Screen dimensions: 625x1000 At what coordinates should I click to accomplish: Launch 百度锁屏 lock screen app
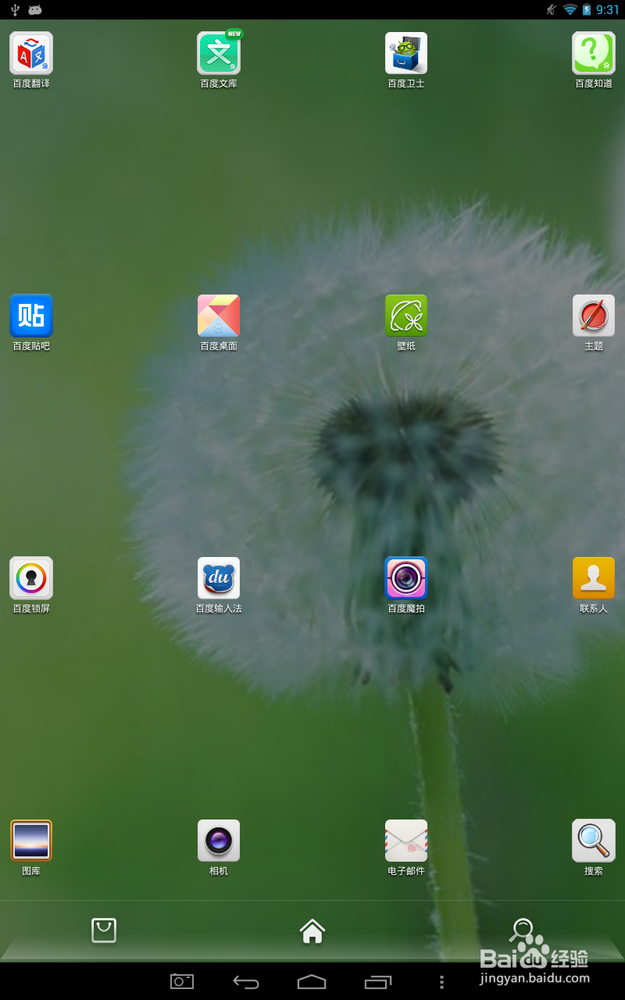[x=31, y=578]
